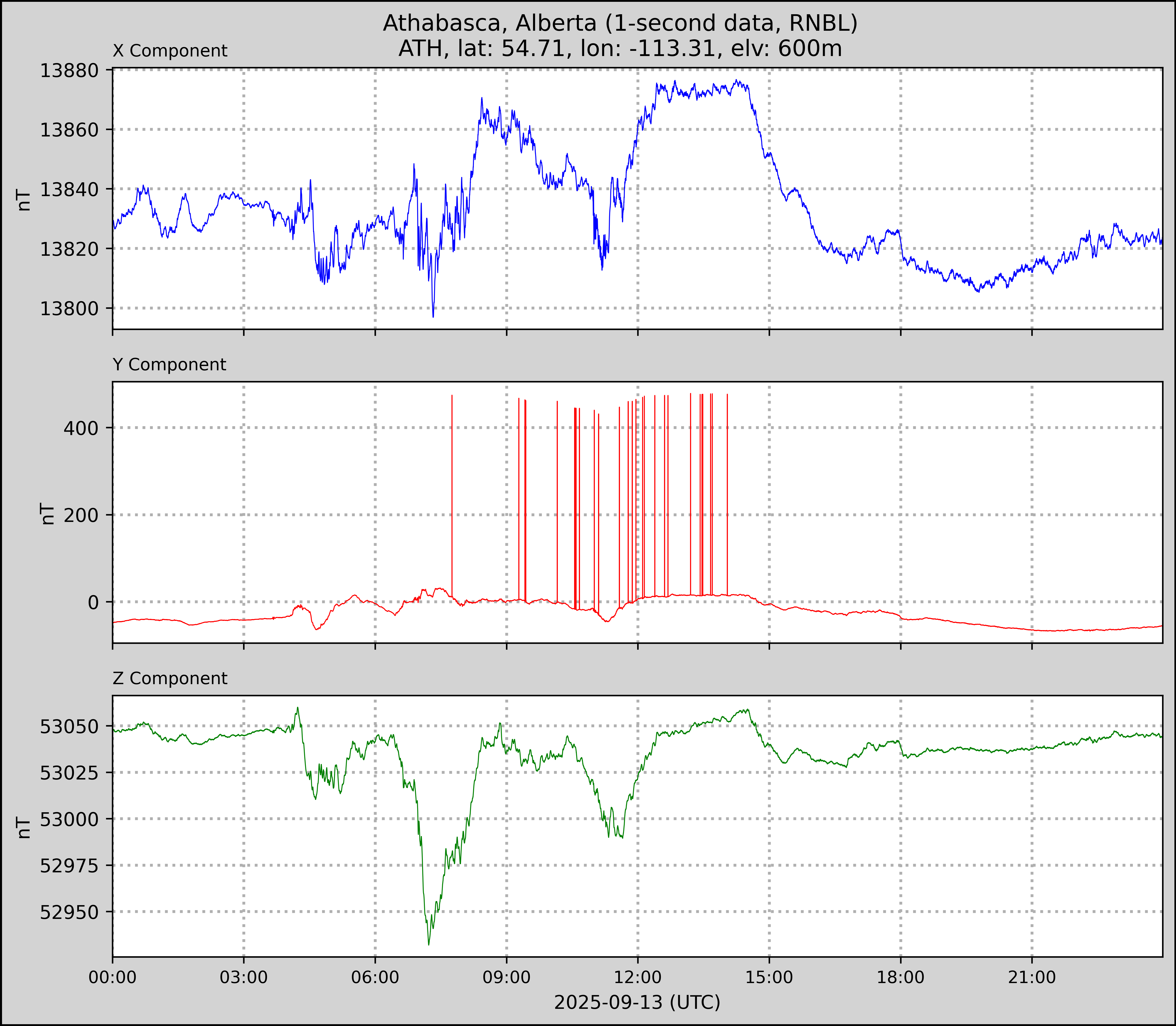The width and height of the screenshot is (1176, 1026).
Task: Click the 18:00 time axis label
Action: tap(900, 977)
